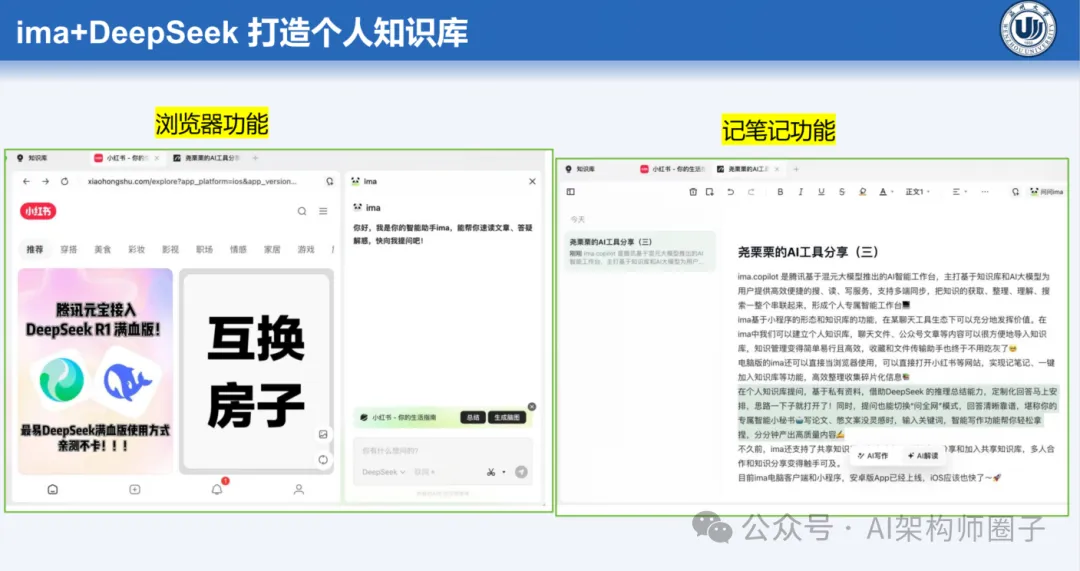This screenshot has width=1080, height=571.
Task: Toggle the notes sidebar panel icon
Action: [x=570, y=192]
